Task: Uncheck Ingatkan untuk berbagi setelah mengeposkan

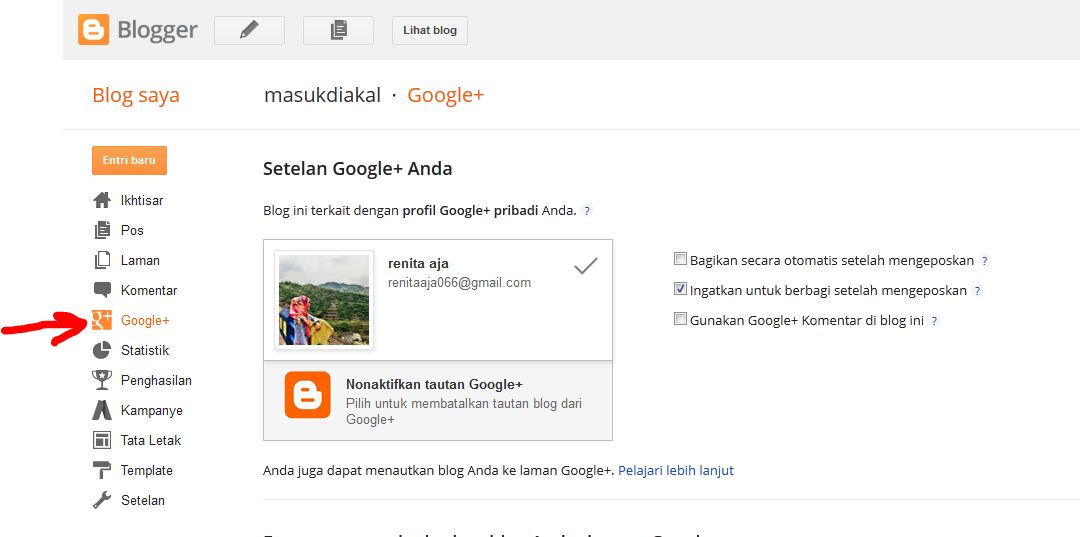Action: click(681, 289)
